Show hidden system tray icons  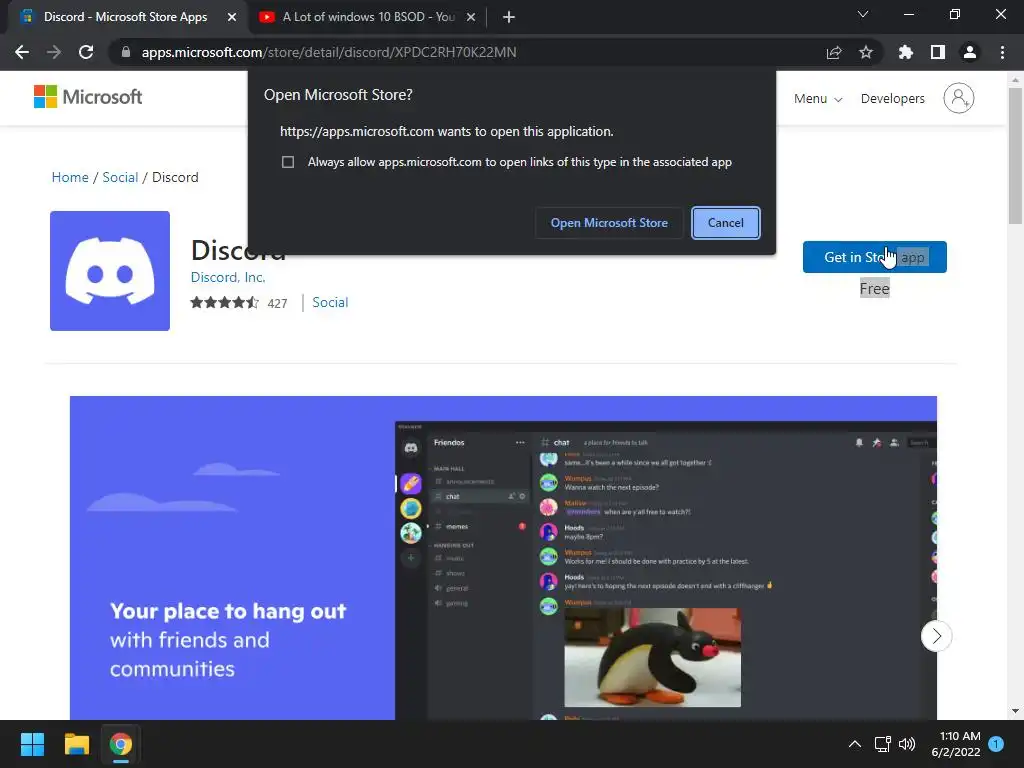click(x=854, y=744)
